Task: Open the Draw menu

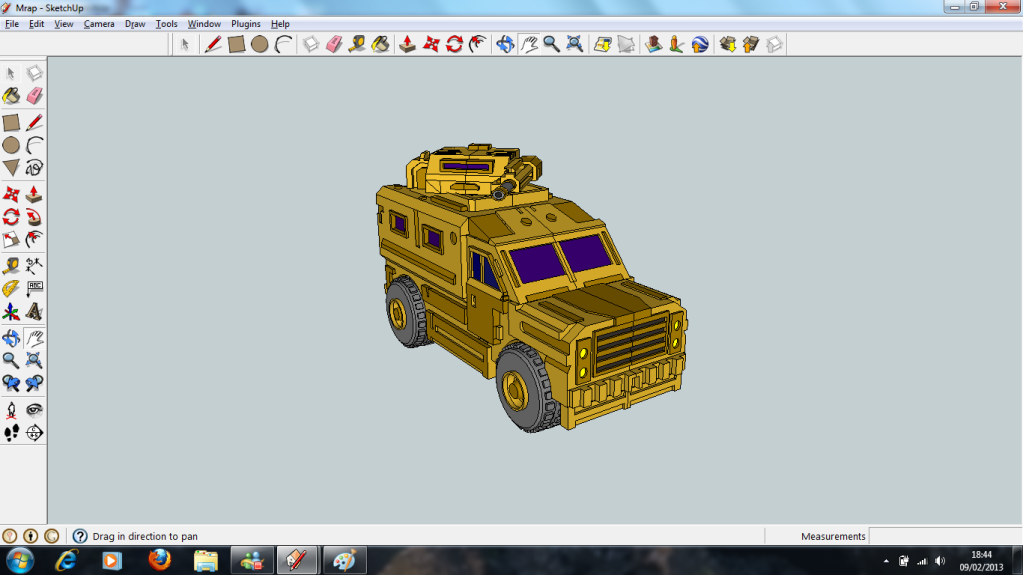Action: pos(135,24)
